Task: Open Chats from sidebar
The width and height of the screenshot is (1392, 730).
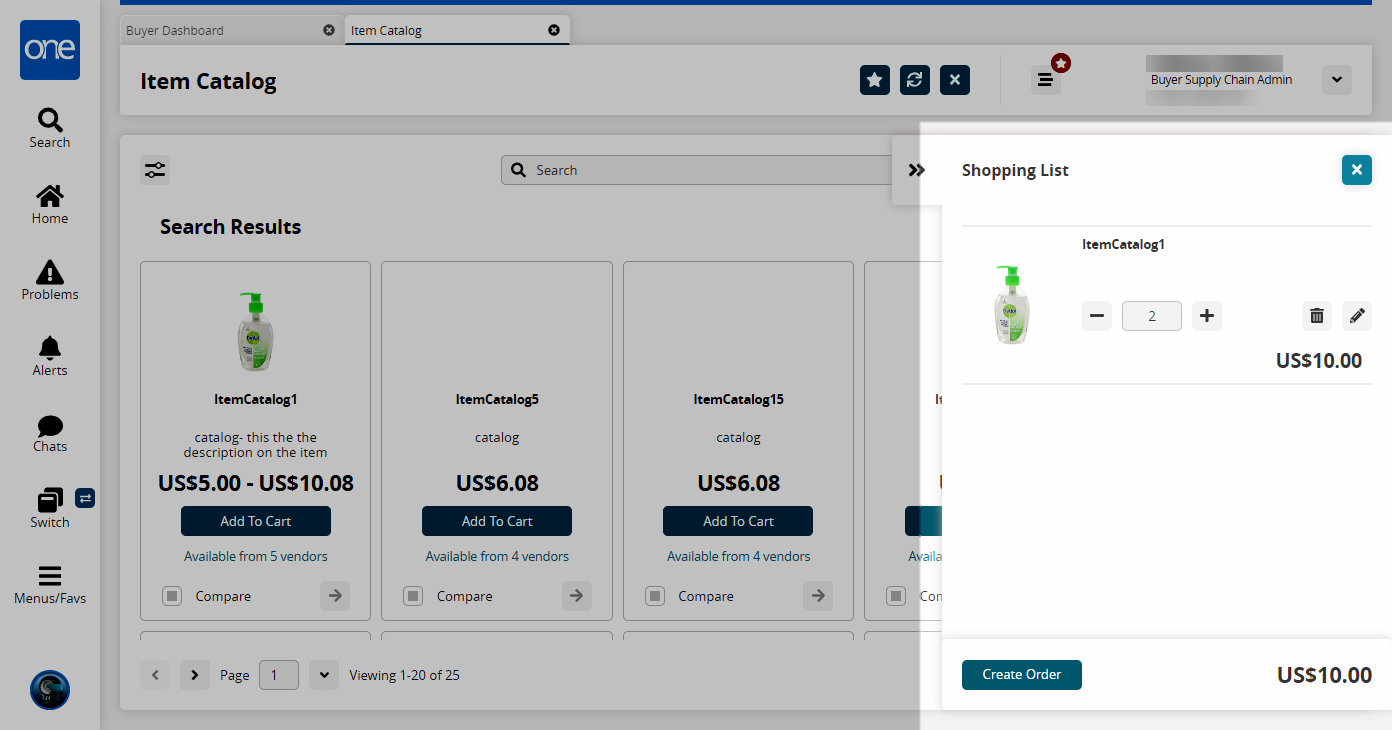Action: [x=50, y=432]
